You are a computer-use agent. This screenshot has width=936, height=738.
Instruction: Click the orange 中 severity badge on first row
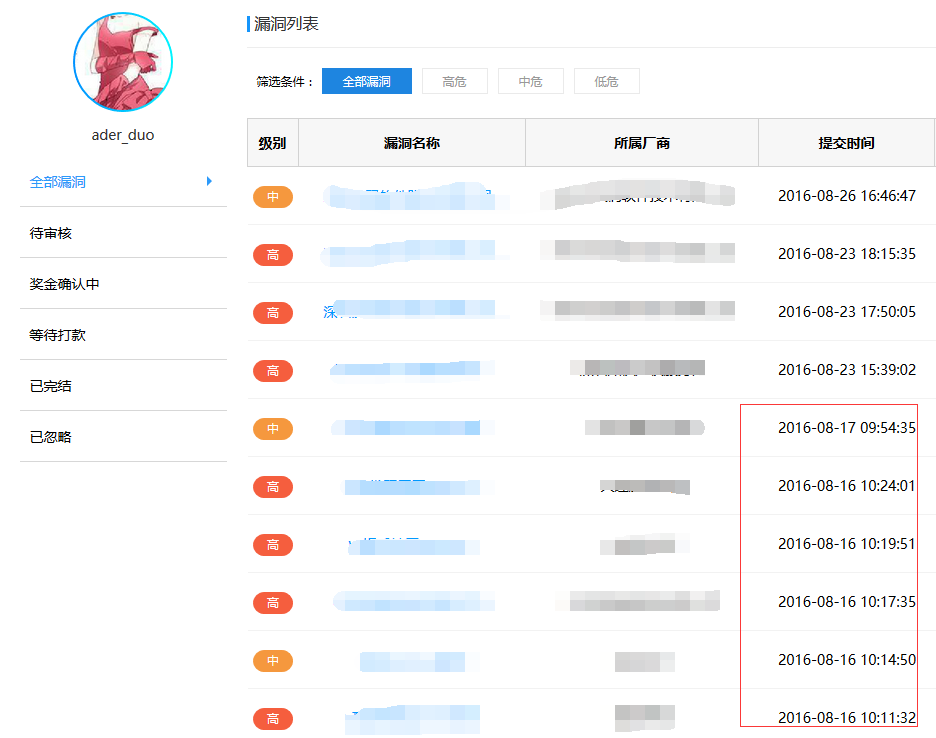[x=272, y=197]
